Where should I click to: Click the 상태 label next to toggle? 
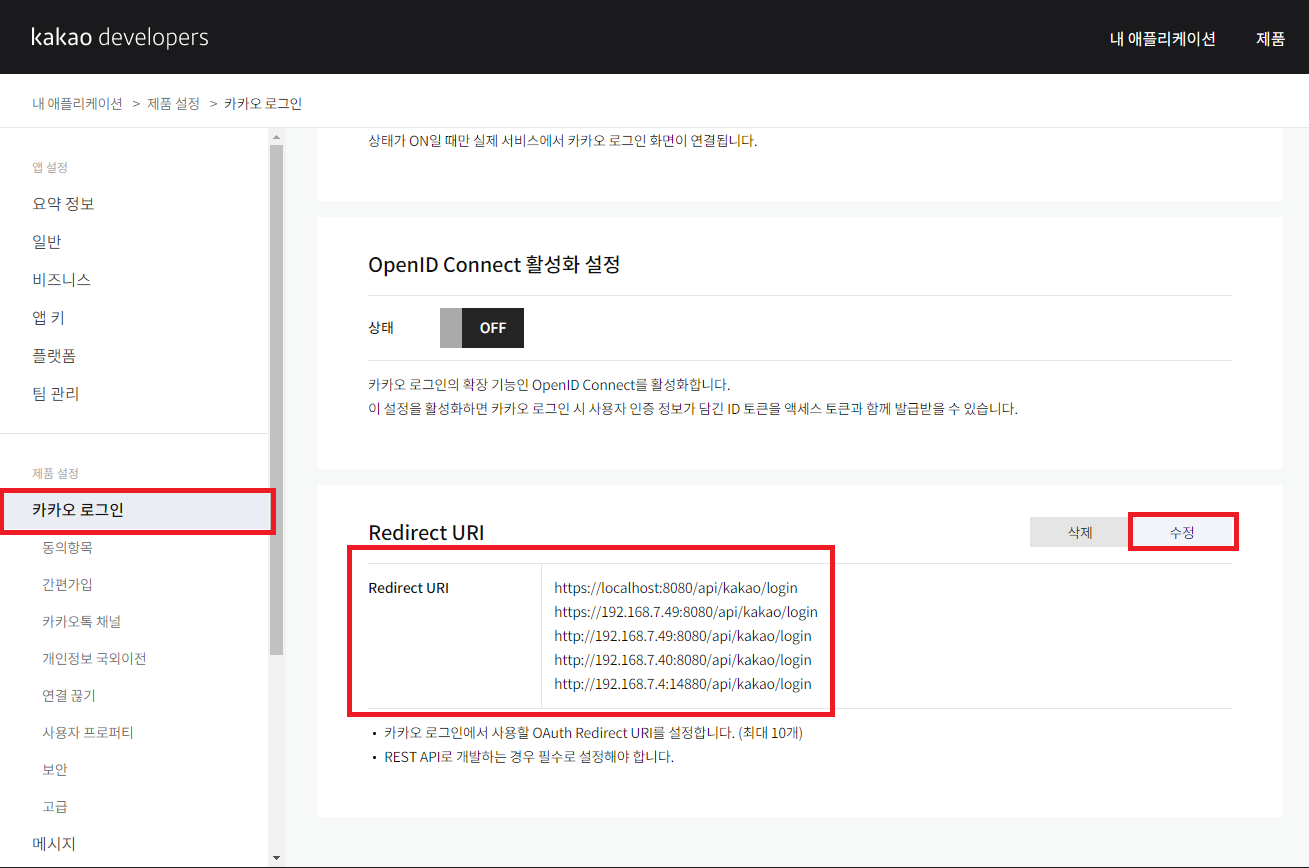click(381, 328)
